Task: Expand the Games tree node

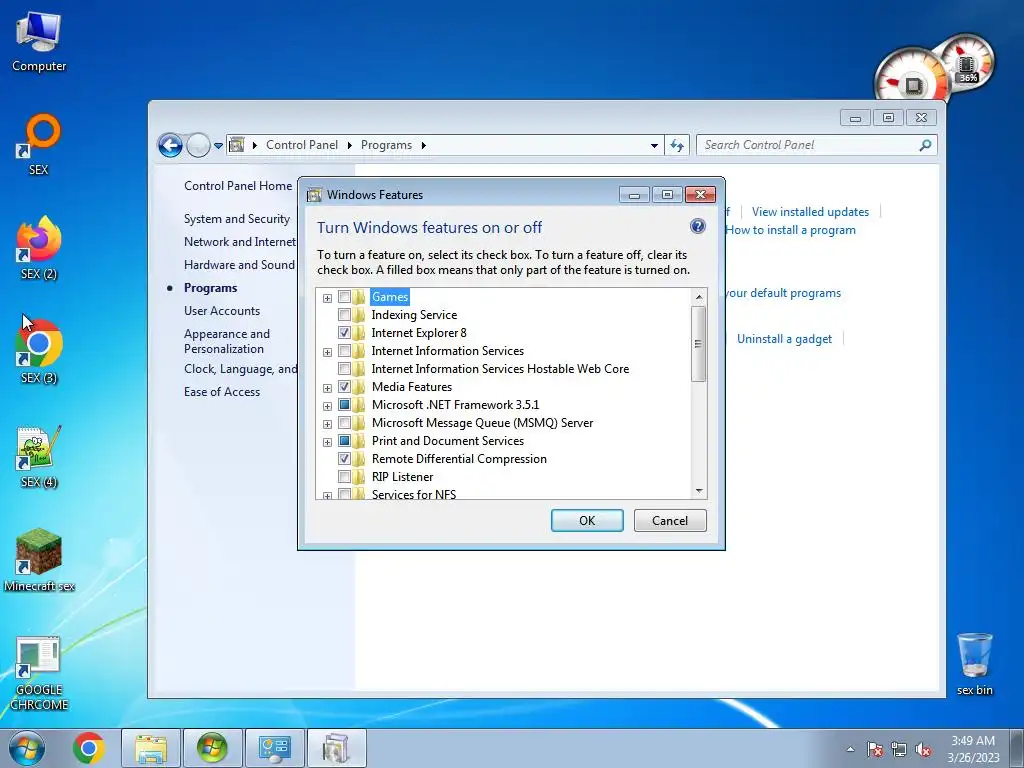Action: point(327,298)
